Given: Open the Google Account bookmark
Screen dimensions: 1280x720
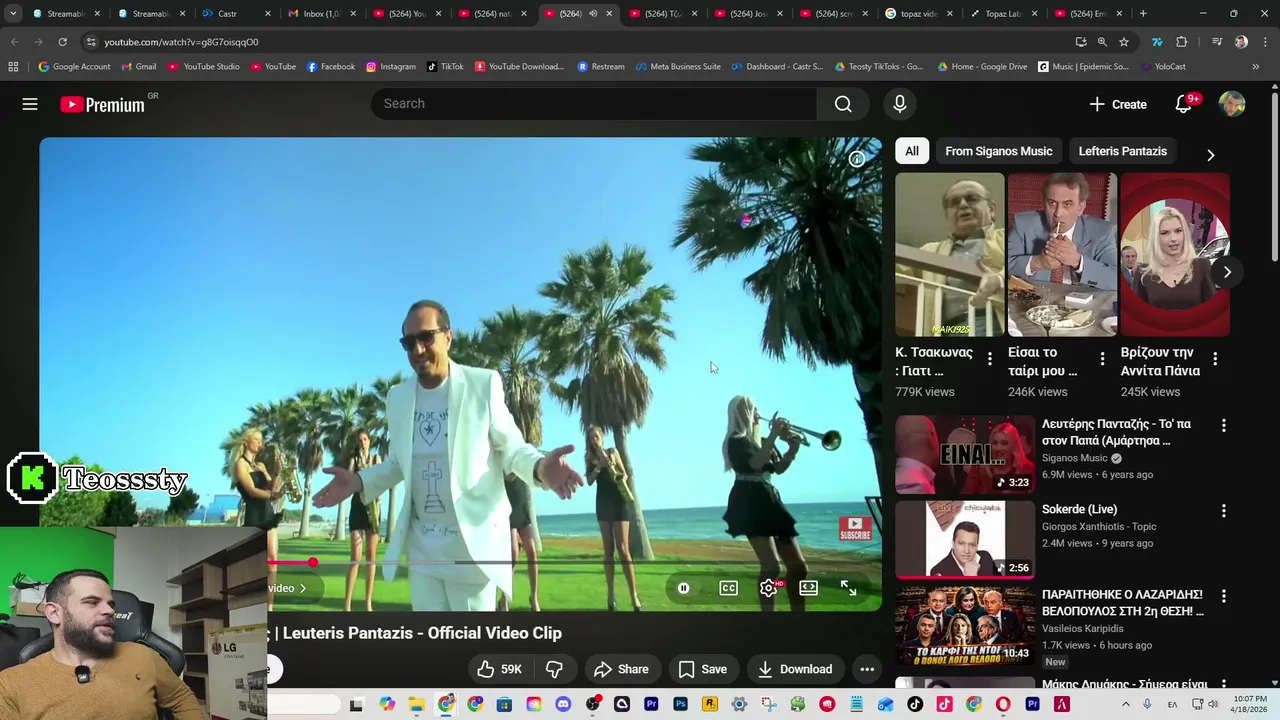Looking at the screenshot, I should tap(74, 67).
